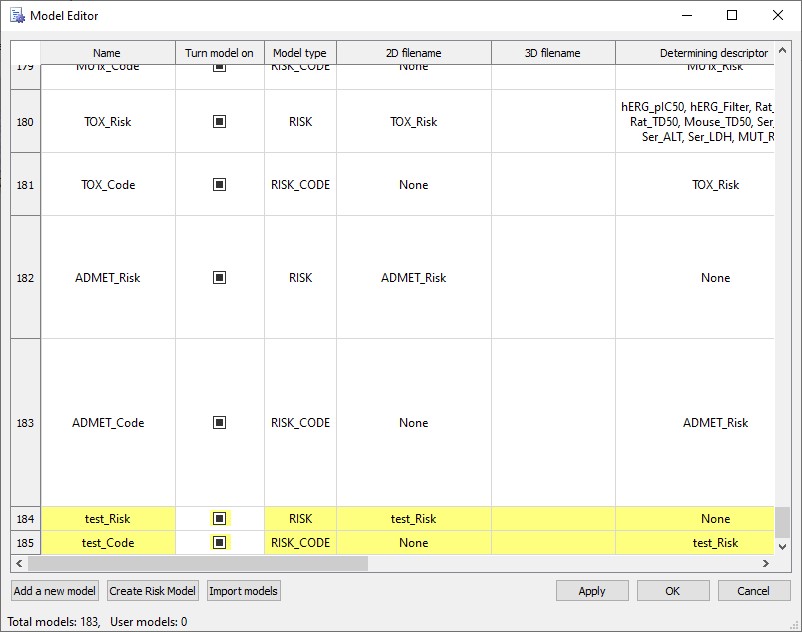Click RISK_CODE model type in TOX_Code row
The image size is (802, 632).
tap(300, 185)
